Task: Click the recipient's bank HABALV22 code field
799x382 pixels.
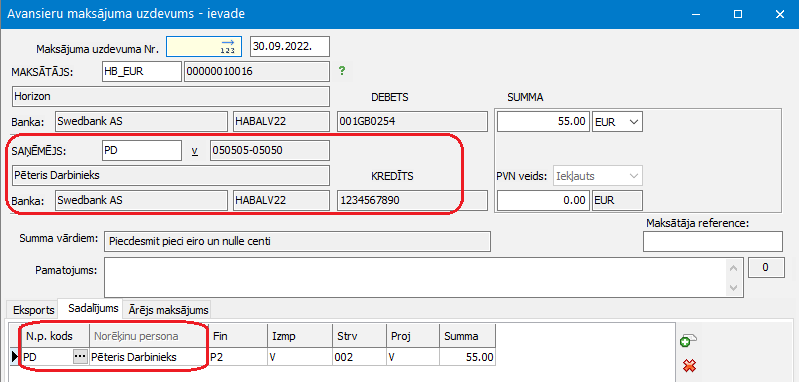Action: click(281, 200)
